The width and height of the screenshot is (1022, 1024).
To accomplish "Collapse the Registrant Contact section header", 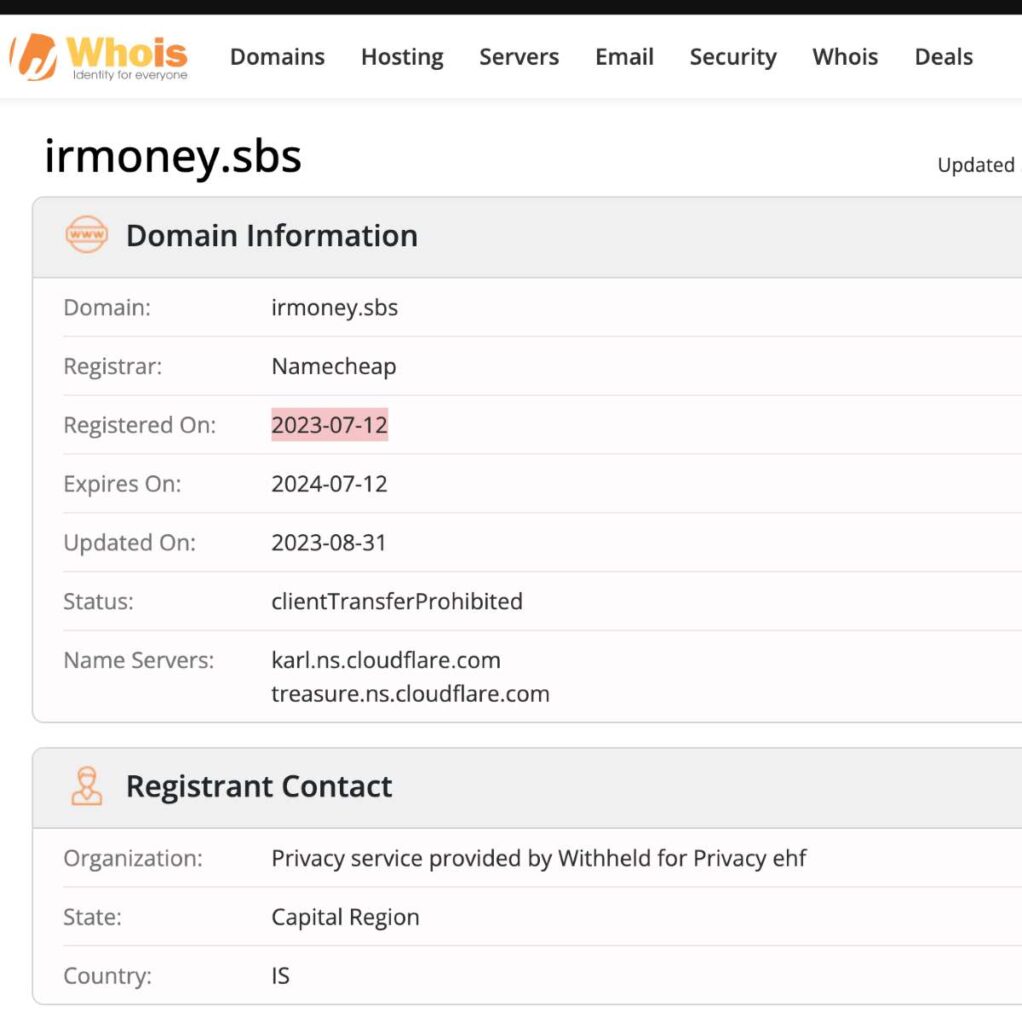I will click(259, 786).
